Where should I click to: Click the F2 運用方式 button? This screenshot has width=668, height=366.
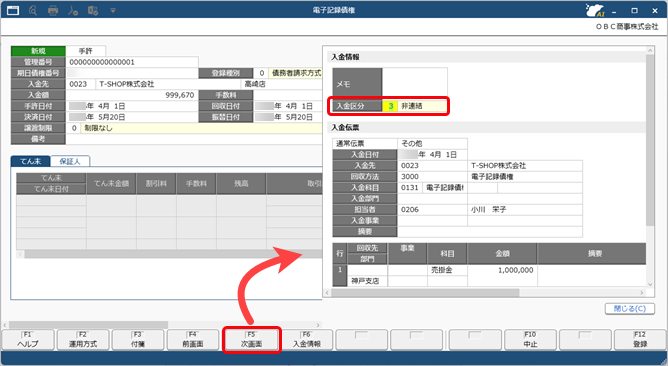point(83,340)
